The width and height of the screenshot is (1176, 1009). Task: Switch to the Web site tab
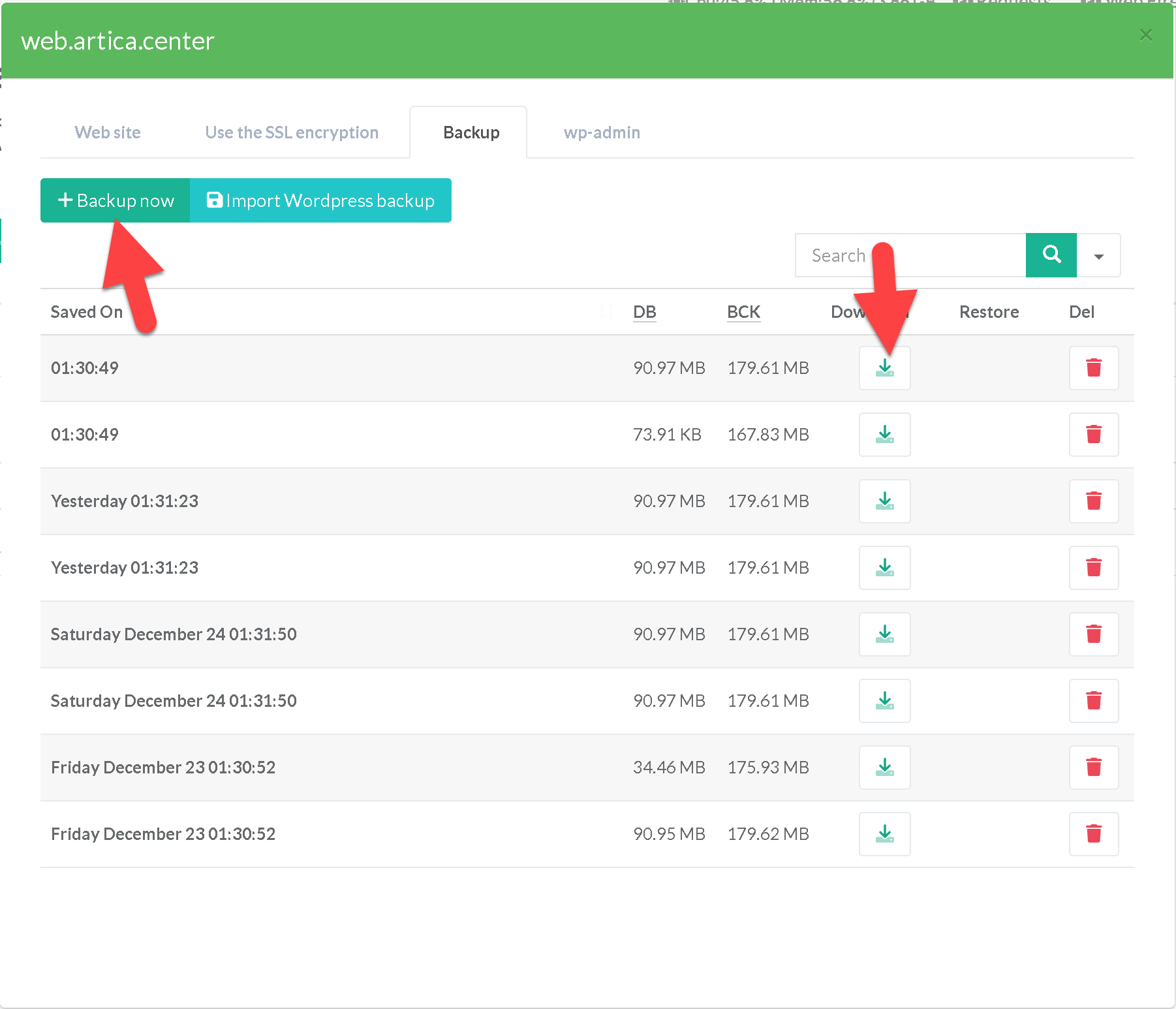click(x=108, y=132)
